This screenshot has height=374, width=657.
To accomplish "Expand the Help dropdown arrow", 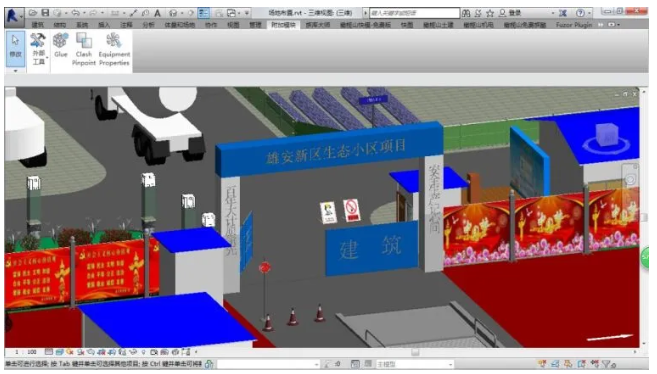I will 589,13.
